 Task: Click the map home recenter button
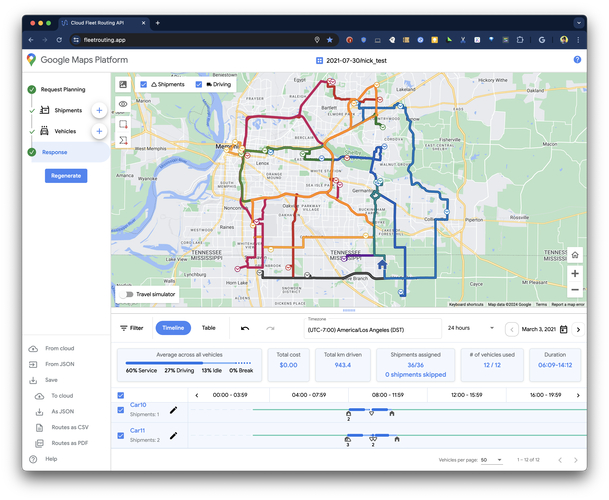coord(575,255)
